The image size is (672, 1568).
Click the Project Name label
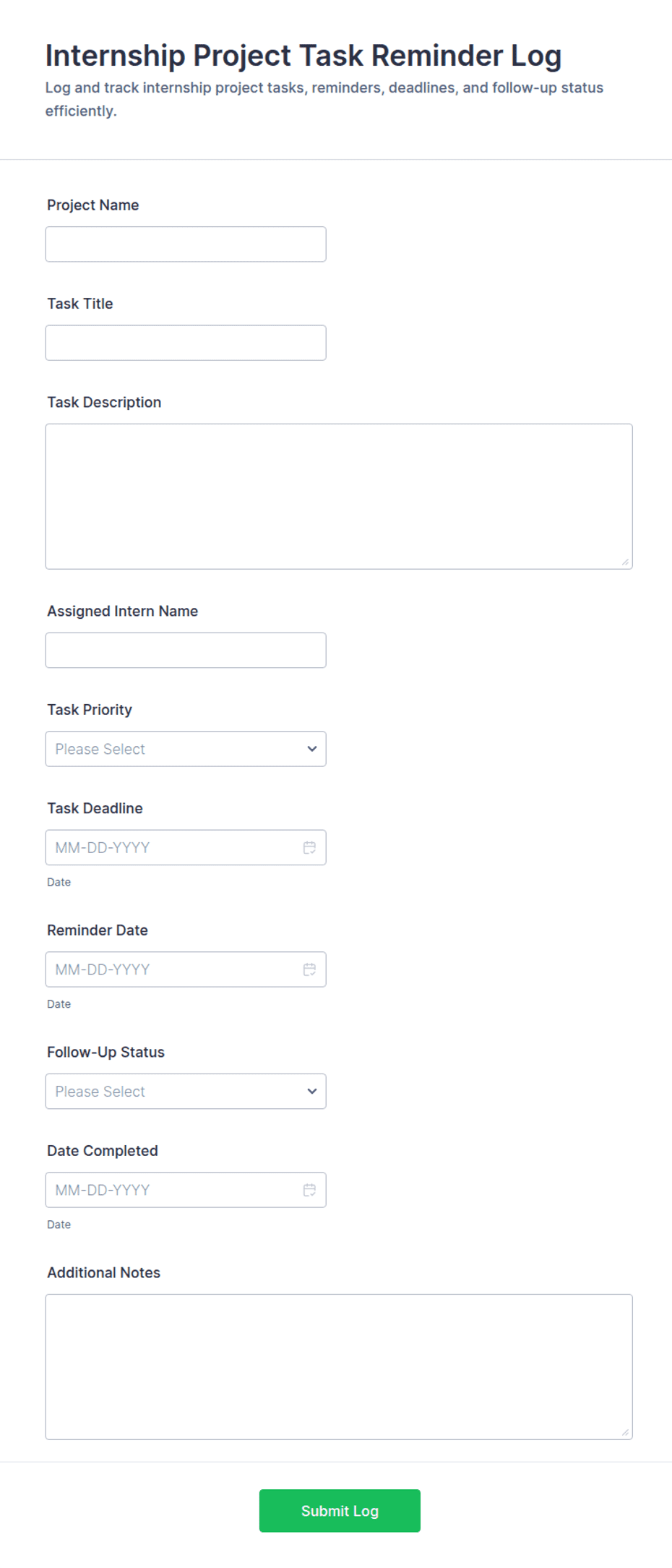click(x=93, y=205)
